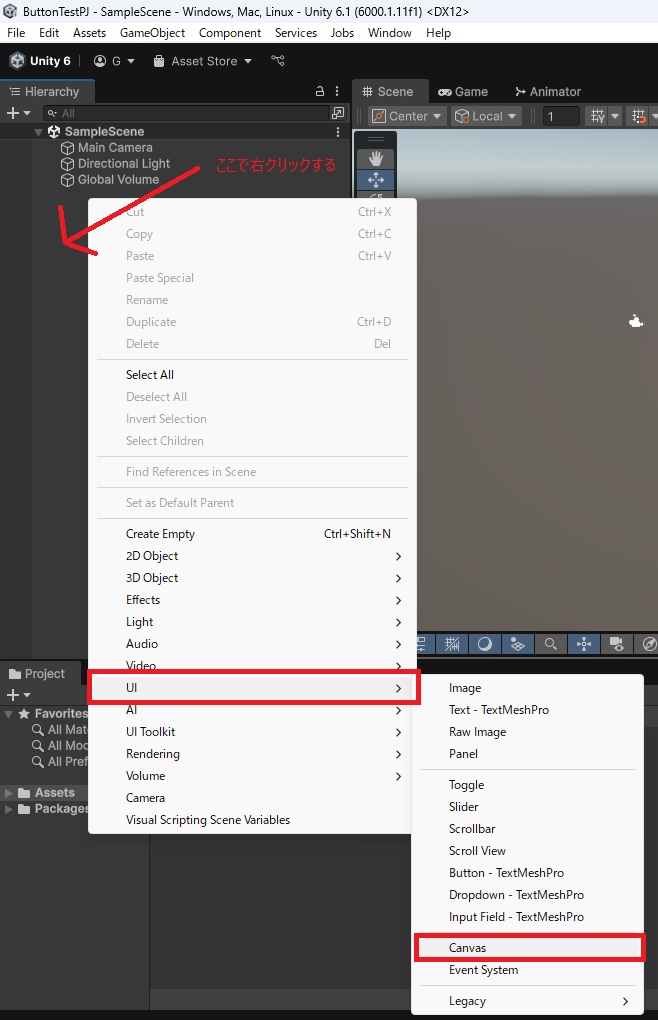658x1020 pixels.
Task: Select Main Camera in the Hierarchy
Action: 115,148
